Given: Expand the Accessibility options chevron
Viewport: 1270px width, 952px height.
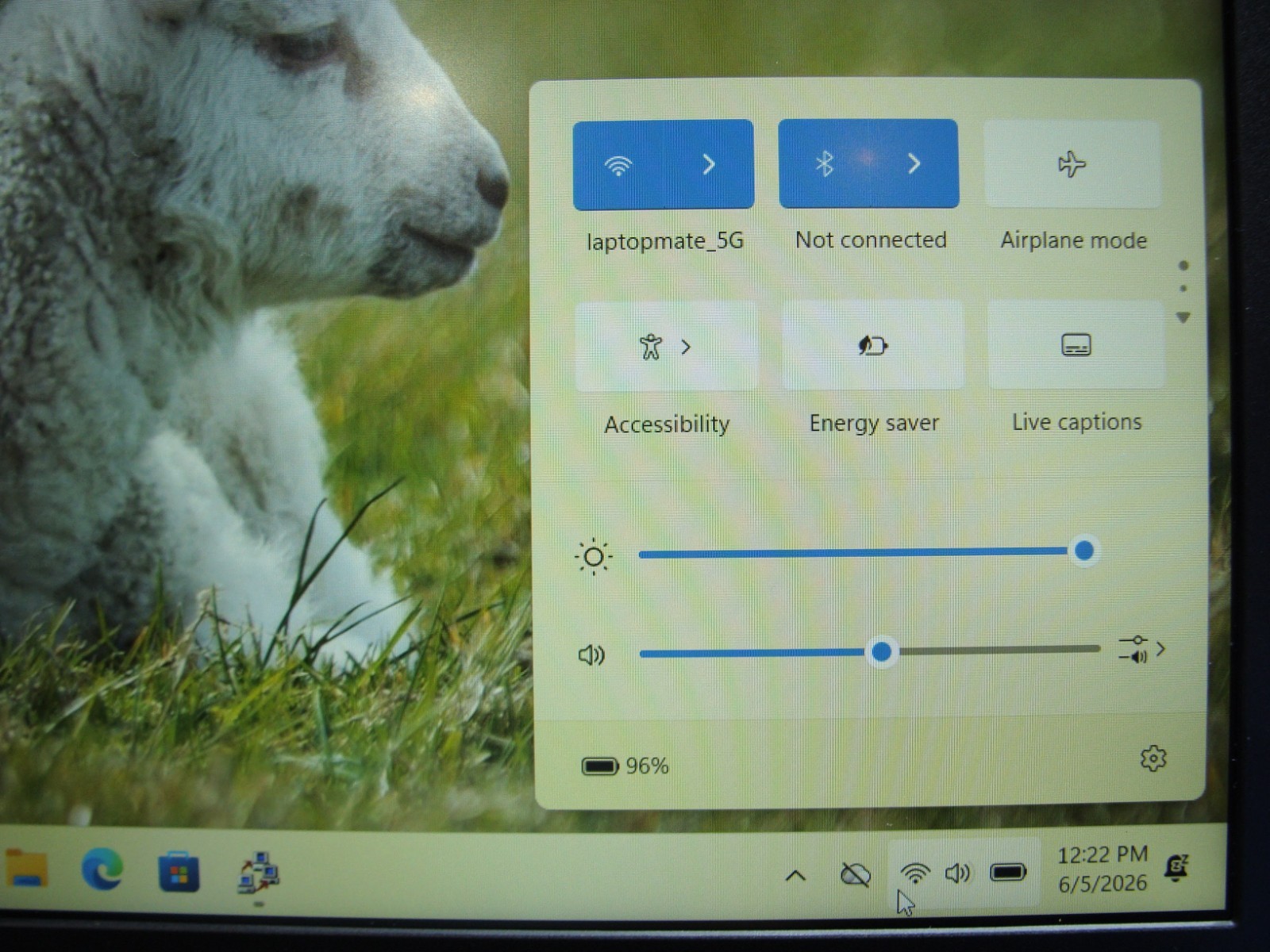Looking at the screenshot, I should pos(687,347).
